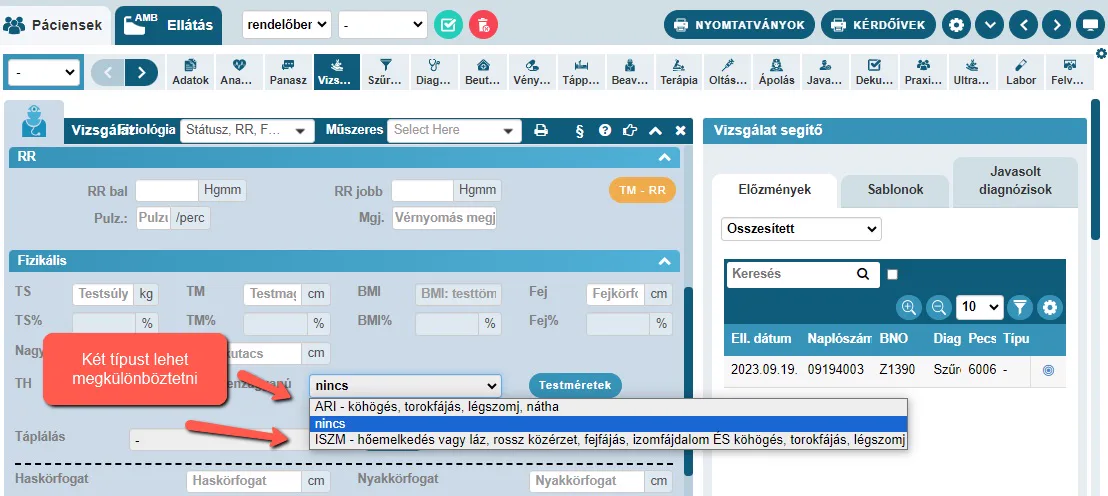
Task: Open the Oltás... vaccination module
Action: point(727,72)
